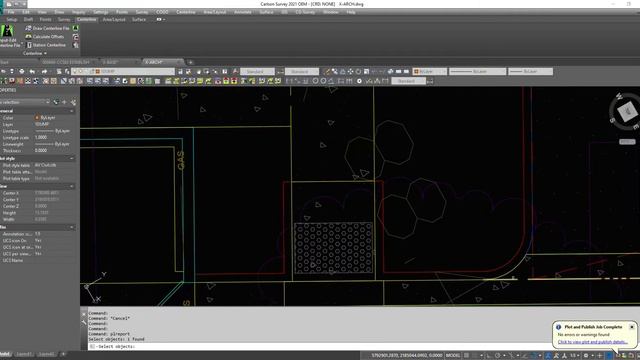640x360 pixels.
Task: Collapse the General properties section
Action: [x=72, y=111]
